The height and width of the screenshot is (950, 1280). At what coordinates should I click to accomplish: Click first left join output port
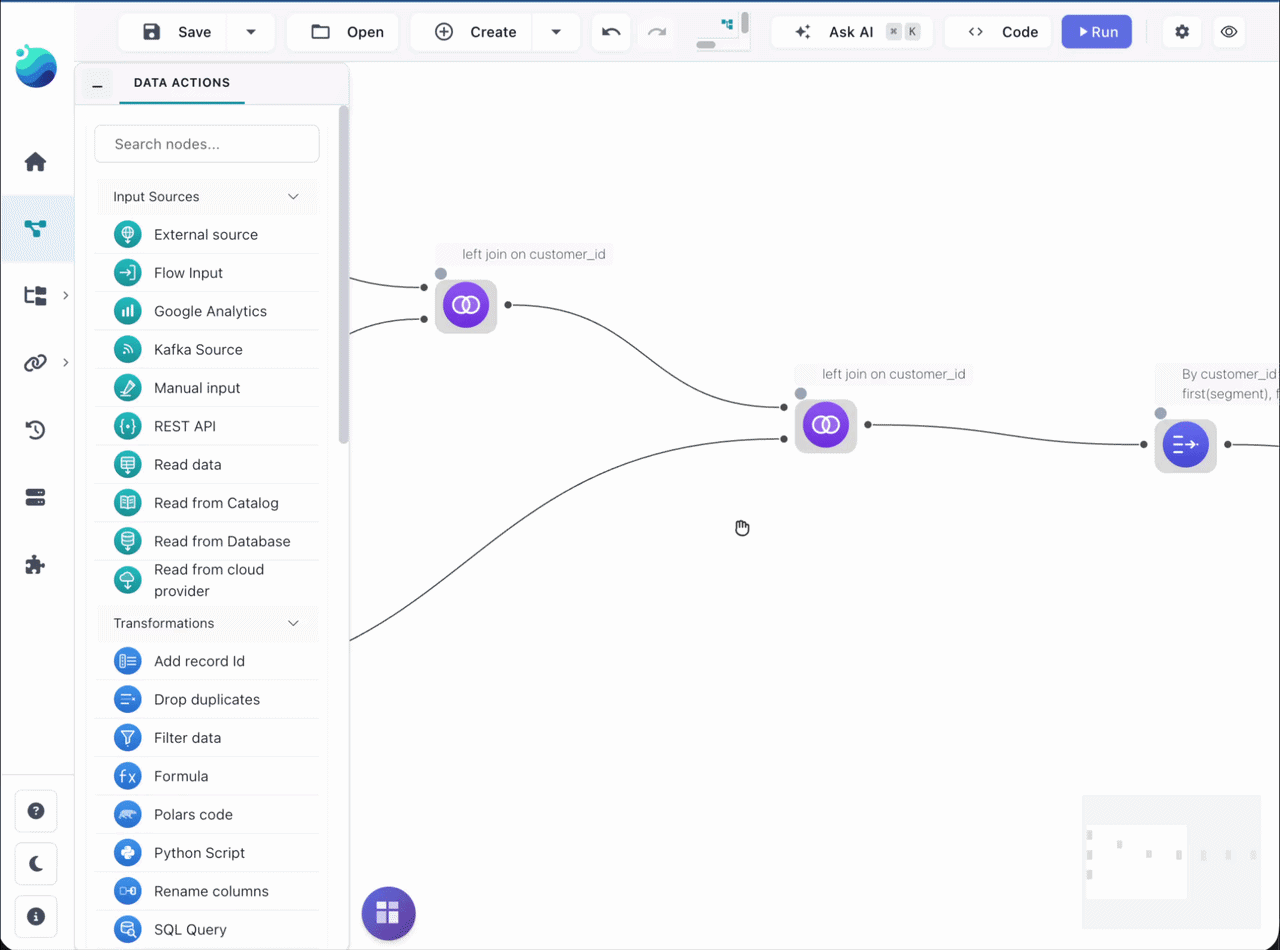click(x=508, y=305)
